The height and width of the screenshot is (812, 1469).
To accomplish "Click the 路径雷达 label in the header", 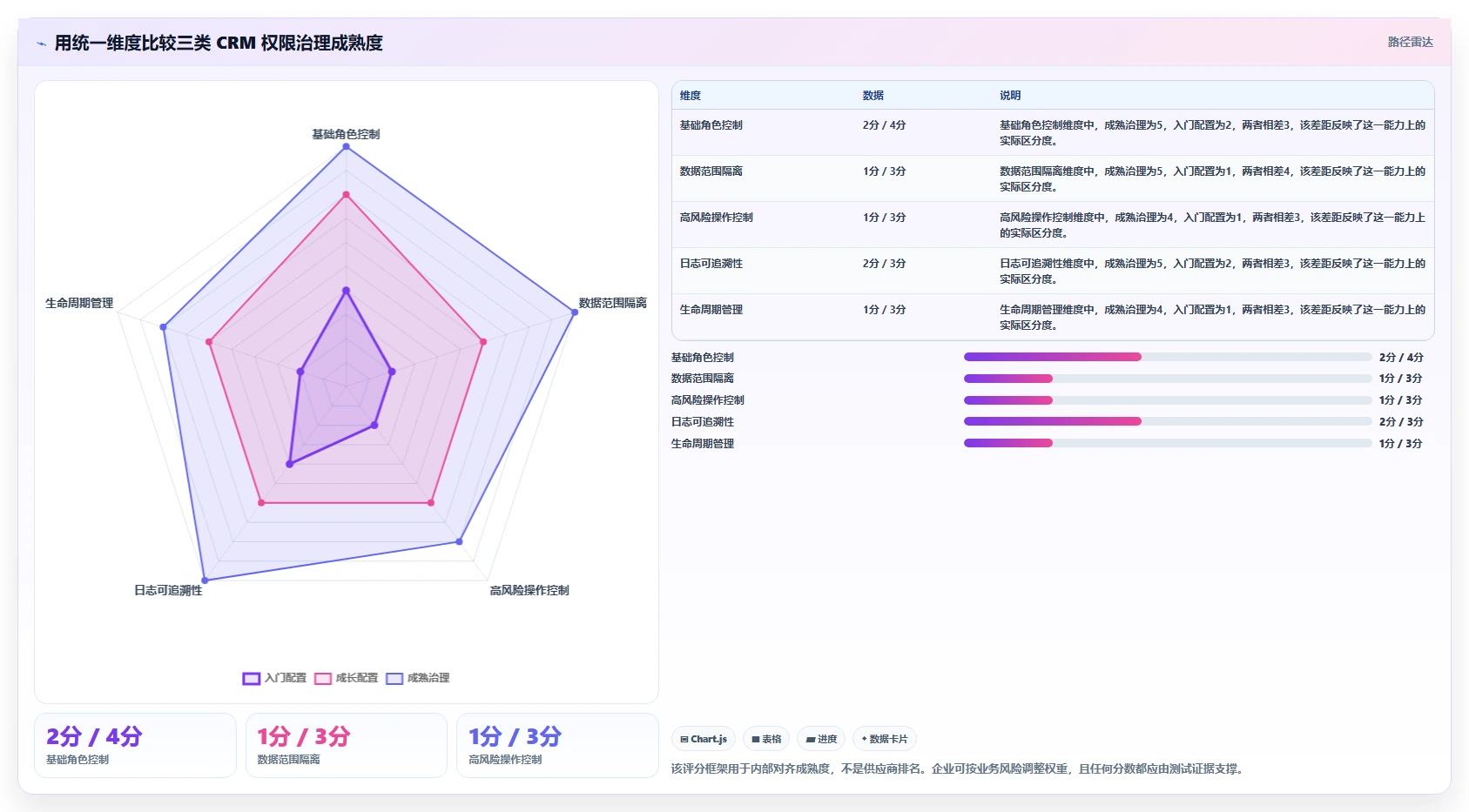I will 1410,42.
